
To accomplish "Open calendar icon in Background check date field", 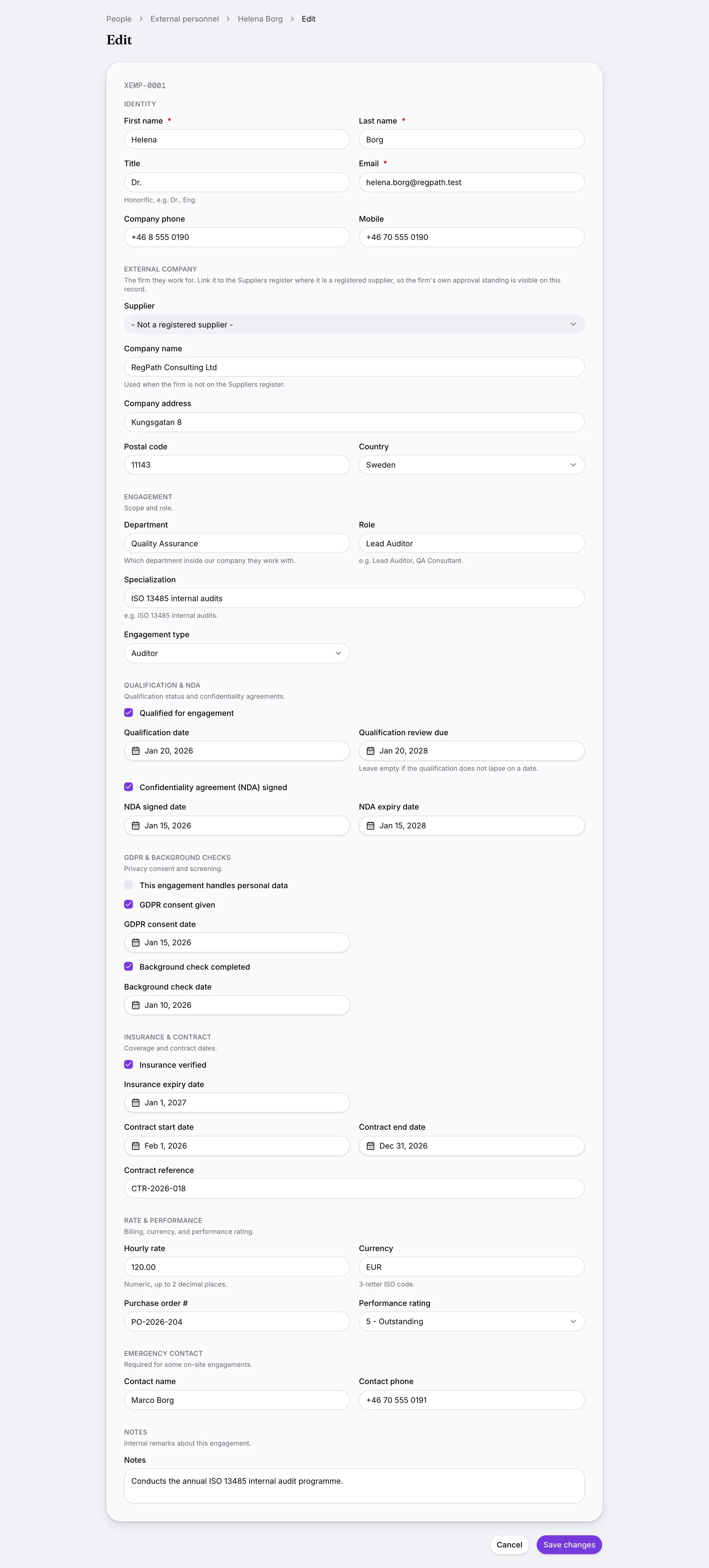I will tap(136, 1005).
